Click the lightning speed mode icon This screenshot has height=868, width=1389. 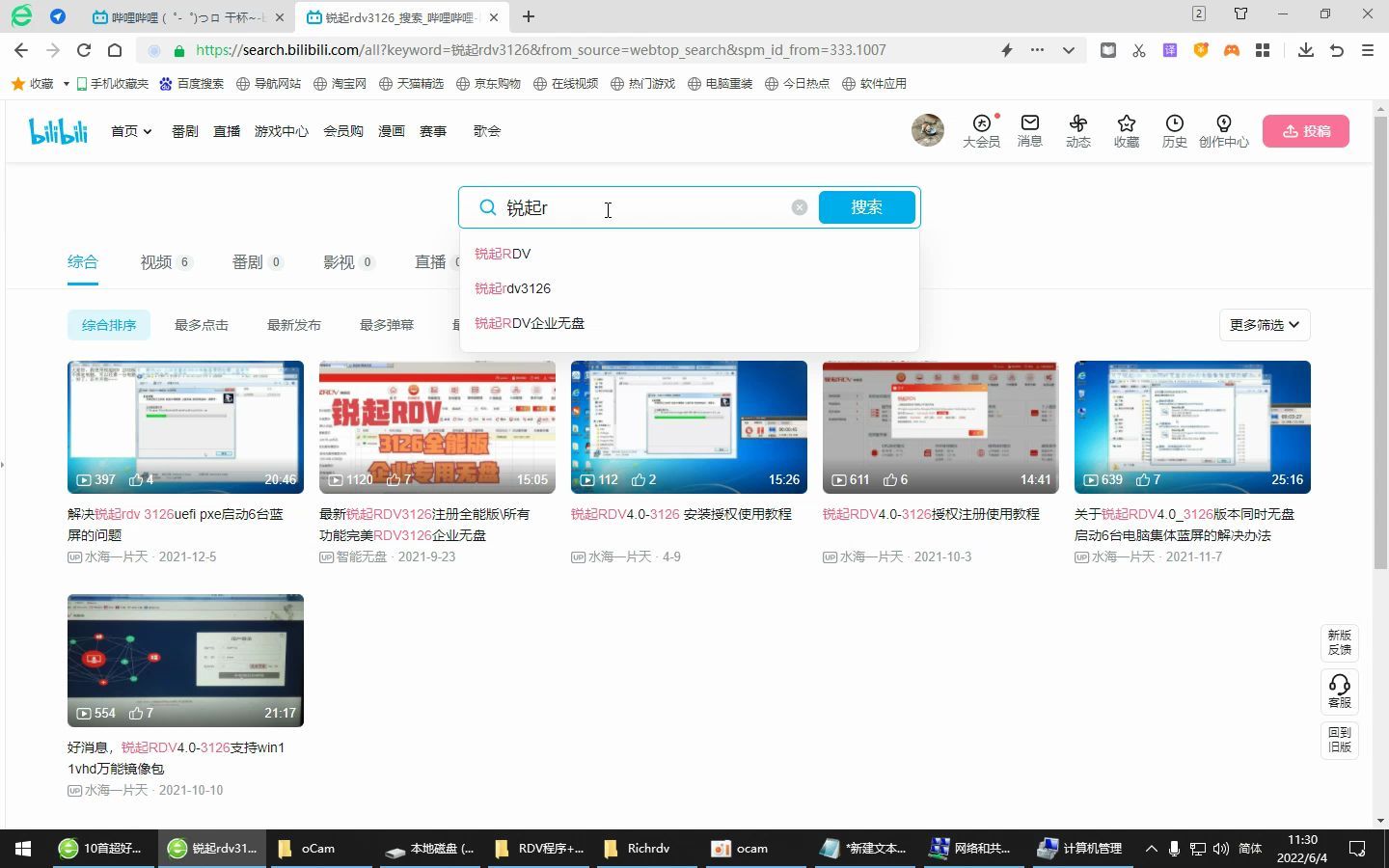pos(1006,50)
